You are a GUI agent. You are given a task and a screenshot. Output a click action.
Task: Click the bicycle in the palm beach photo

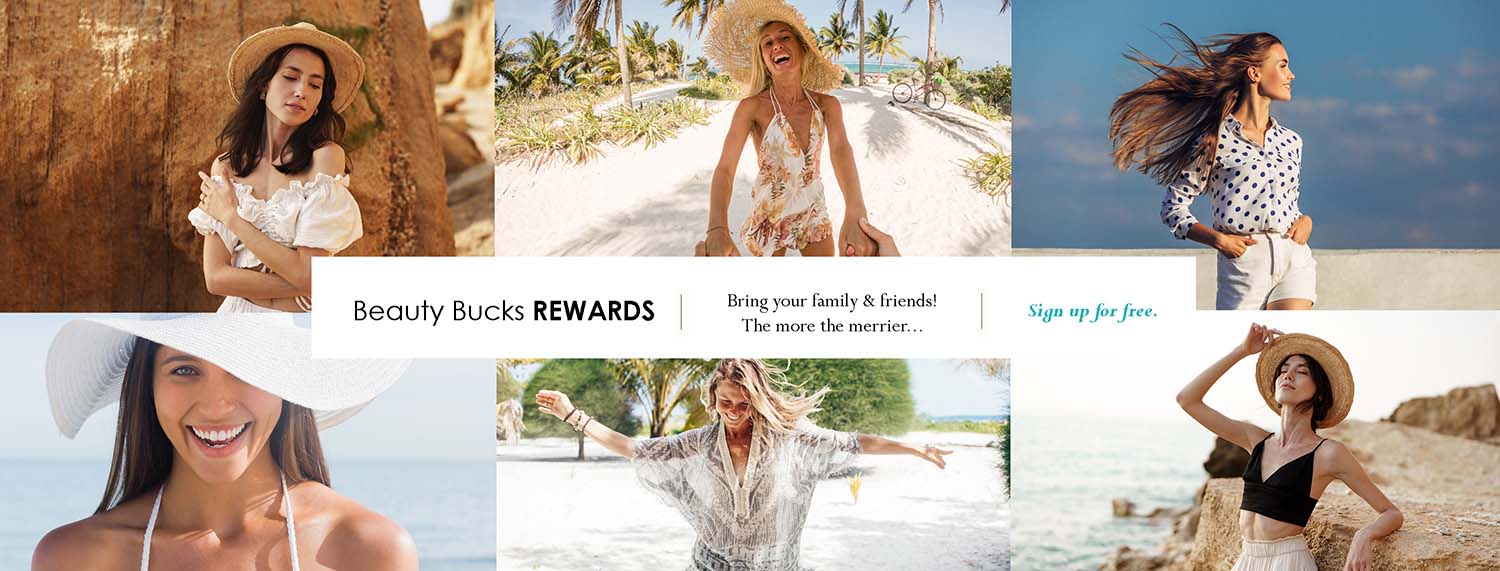pyautogui.click(x=918, y=92)
